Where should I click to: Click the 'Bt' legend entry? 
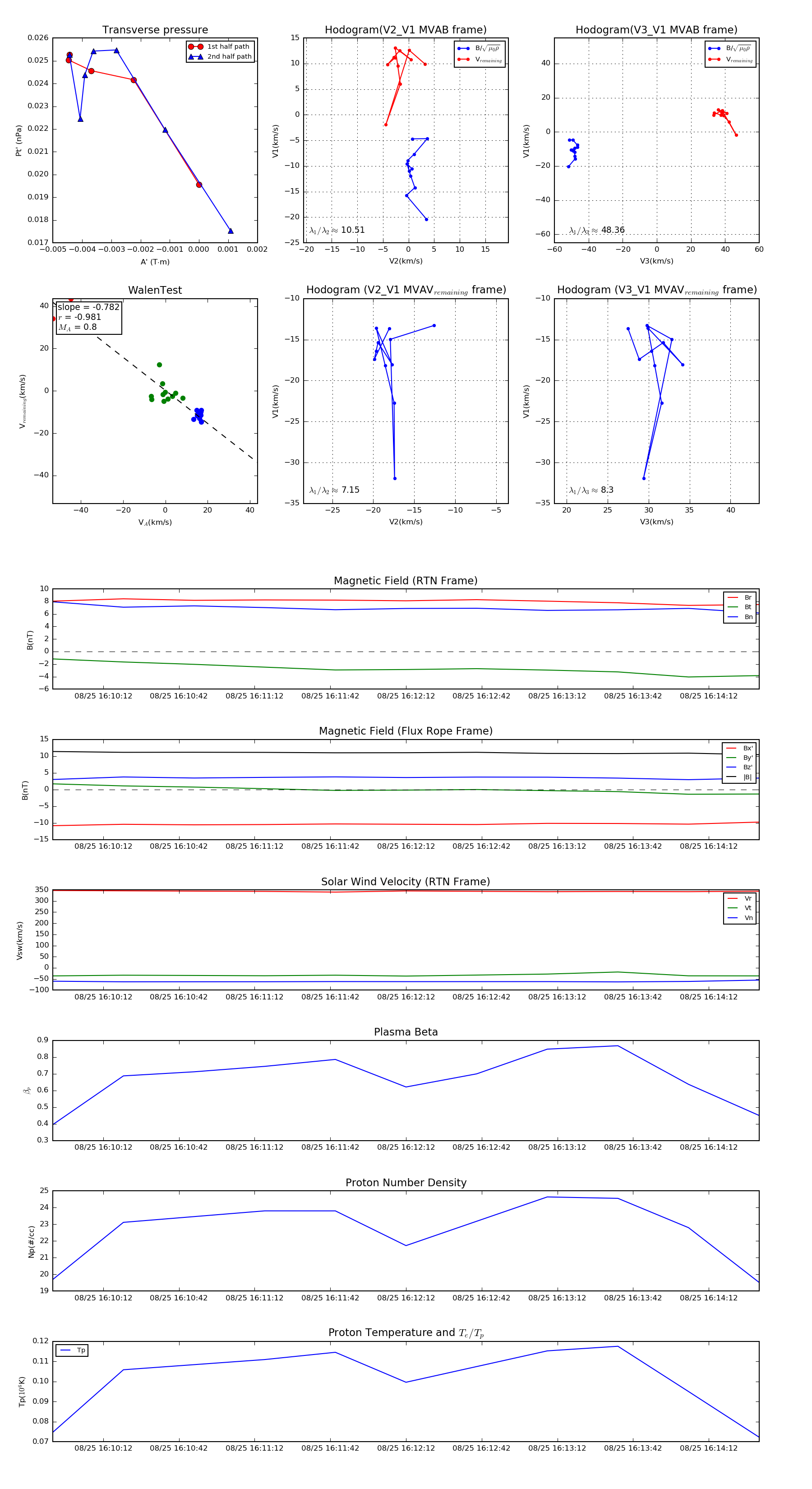coord(740,607)
